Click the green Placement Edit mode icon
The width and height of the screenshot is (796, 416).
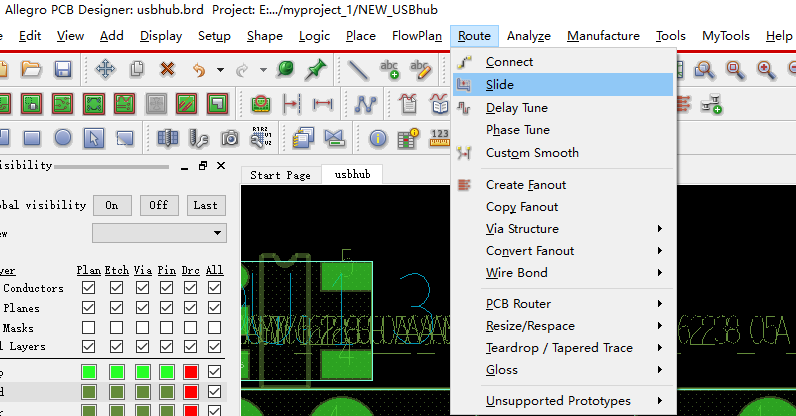pyautogui.click(x=31, y=104)
